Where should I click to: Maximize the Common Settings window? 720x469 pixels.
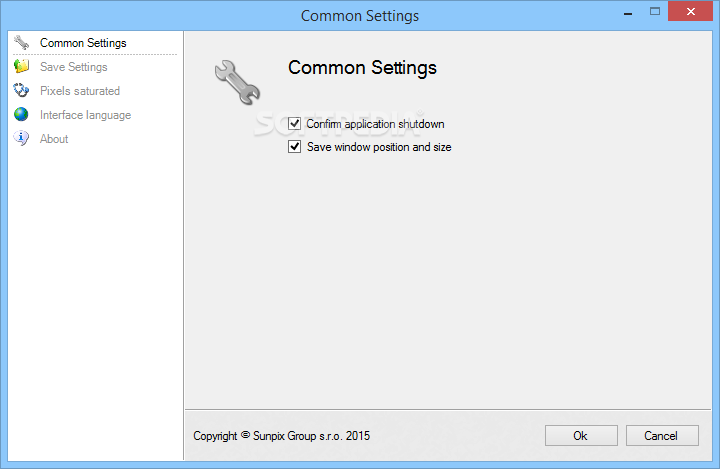653,11
